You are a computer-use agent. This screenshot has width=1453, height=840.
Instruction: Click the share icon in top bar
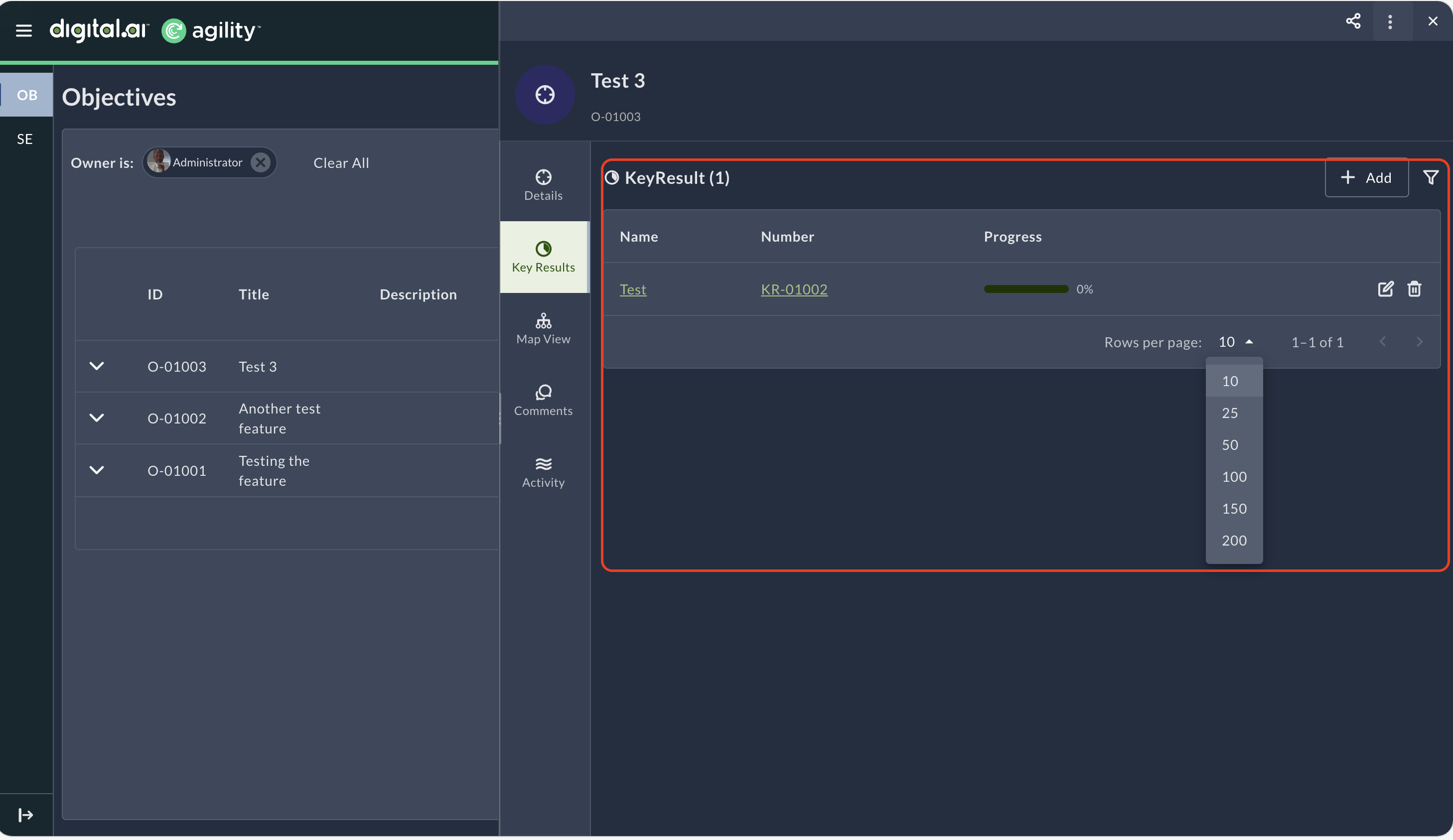[1353, 21]
